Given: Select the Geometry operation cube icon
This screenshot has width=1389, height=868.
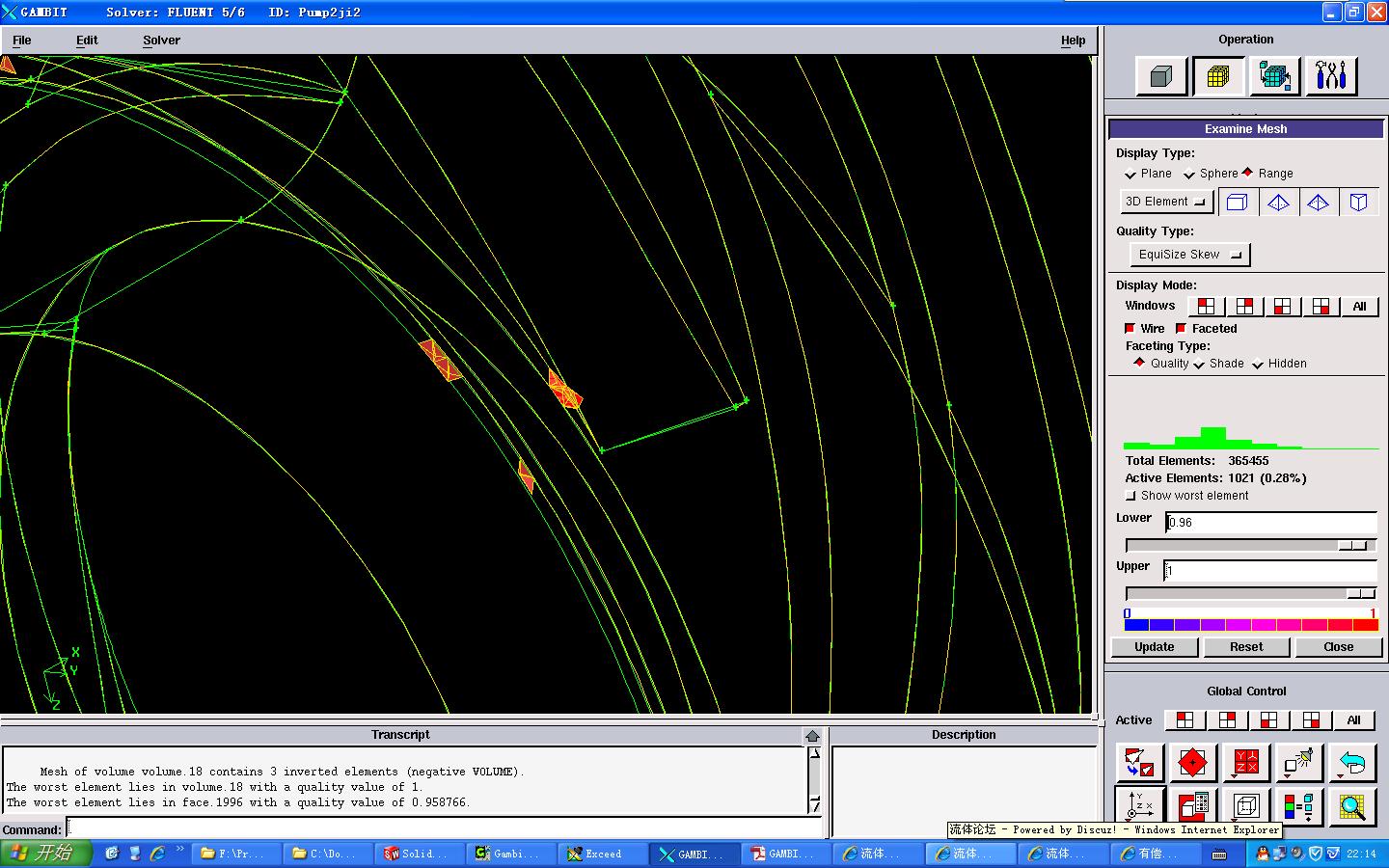Looking at the screenshot, I should coord(1160,76).
